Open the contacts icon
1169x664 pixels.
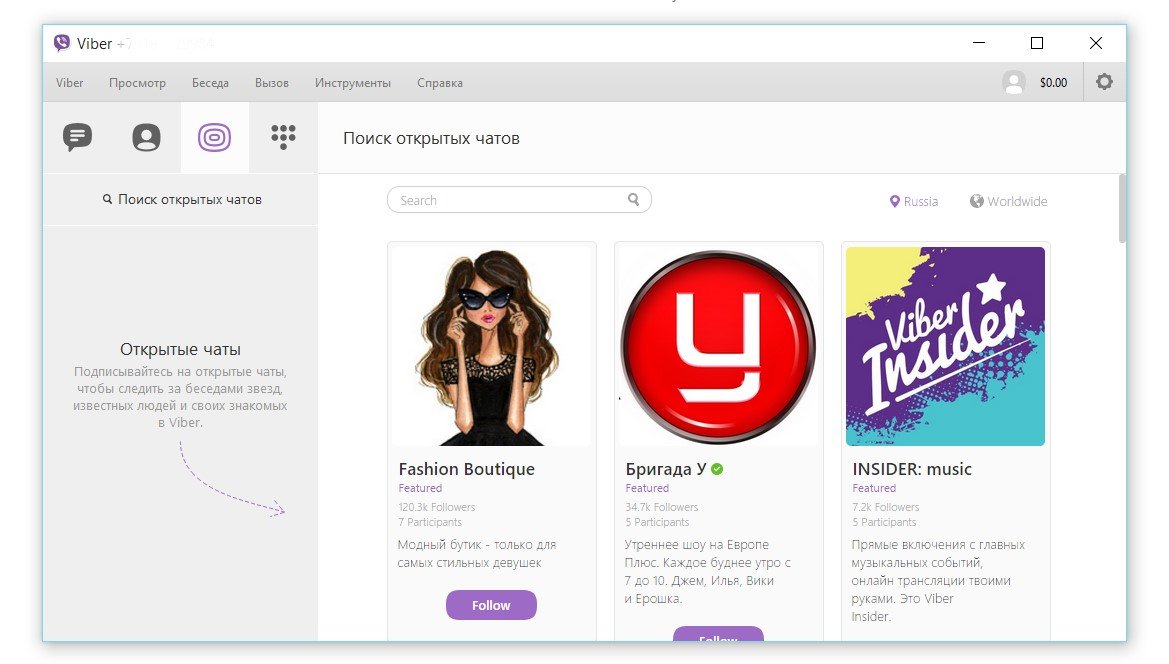(x=146, y=137)
